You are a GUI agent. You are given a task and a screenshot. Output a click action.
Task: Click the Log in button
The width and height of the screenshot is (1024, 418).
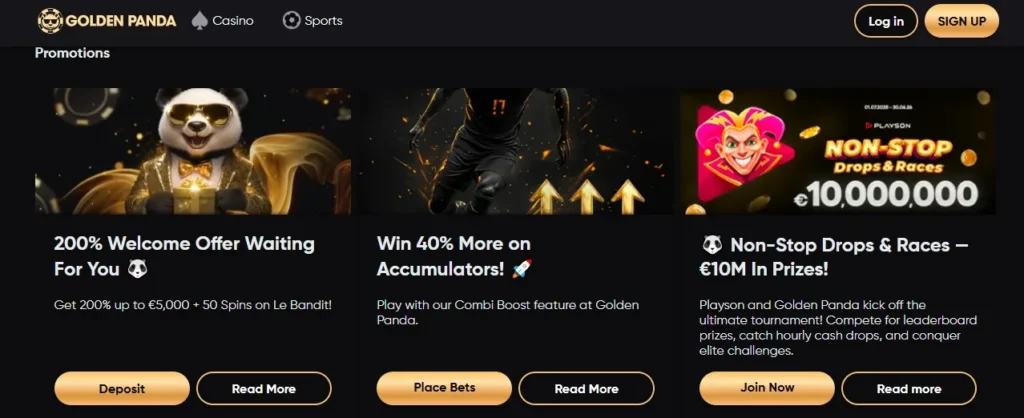(x=886, y=21)
